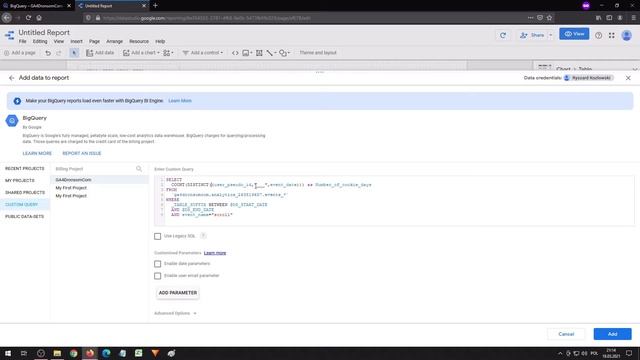
Task: Open a new browser tab
Action: 155,6
